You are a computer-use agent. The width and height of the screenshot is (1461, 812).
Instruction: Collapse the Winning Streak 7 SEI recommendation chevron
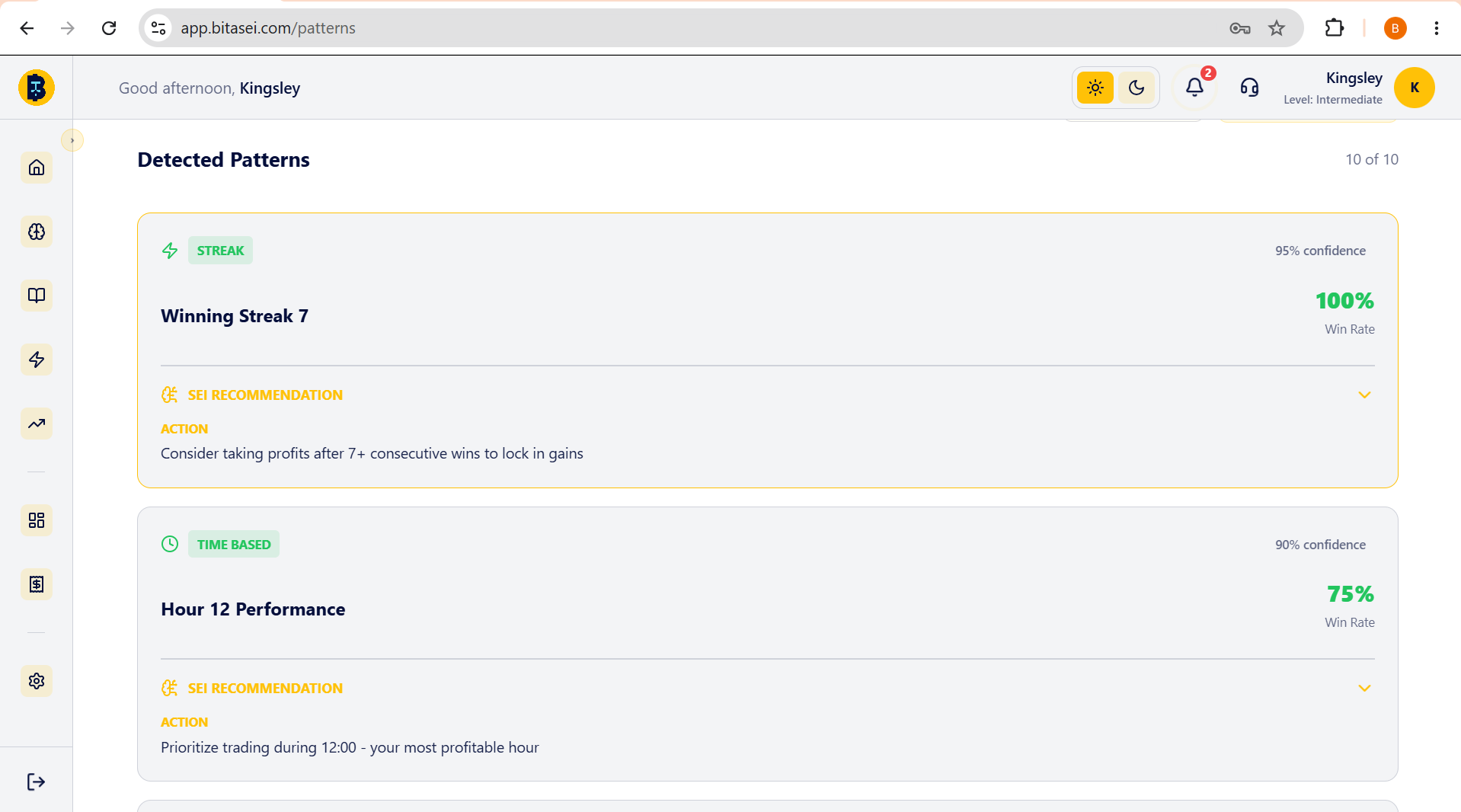1364,395
